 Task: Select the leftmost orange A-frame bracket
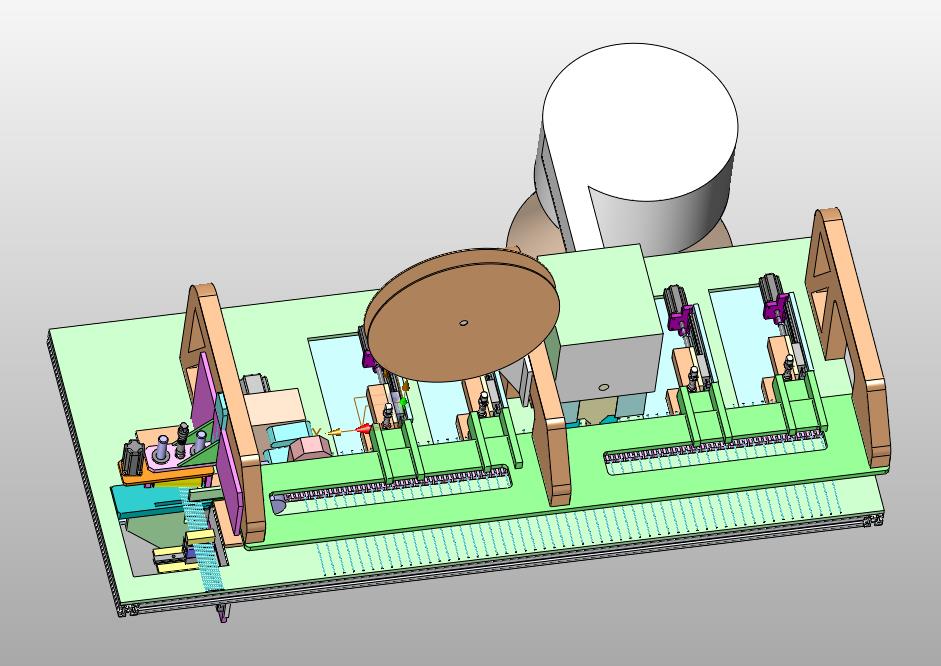point(222,408)
